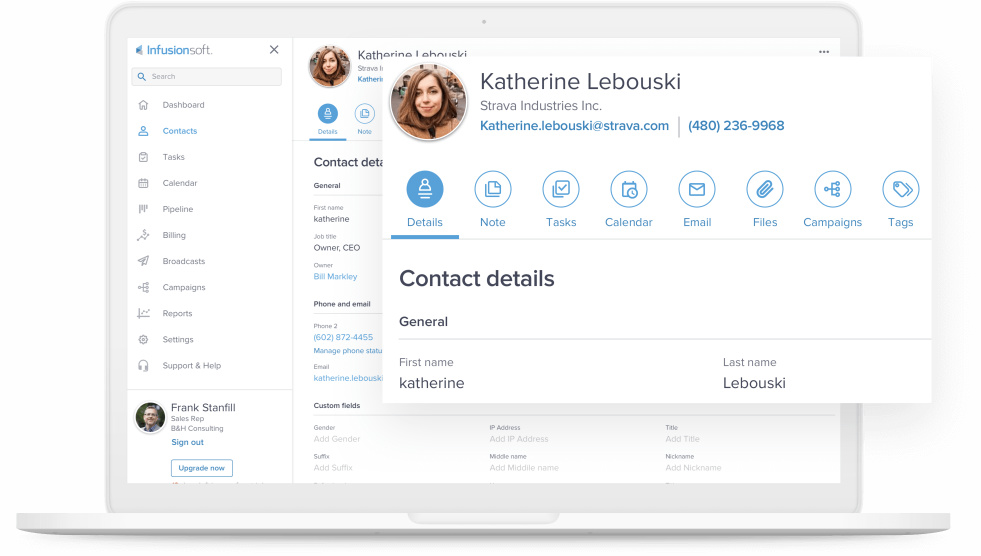Click Sign out under Frank Stanfill
The height and width of the screenshot is (556, 981).
(188, 442)
